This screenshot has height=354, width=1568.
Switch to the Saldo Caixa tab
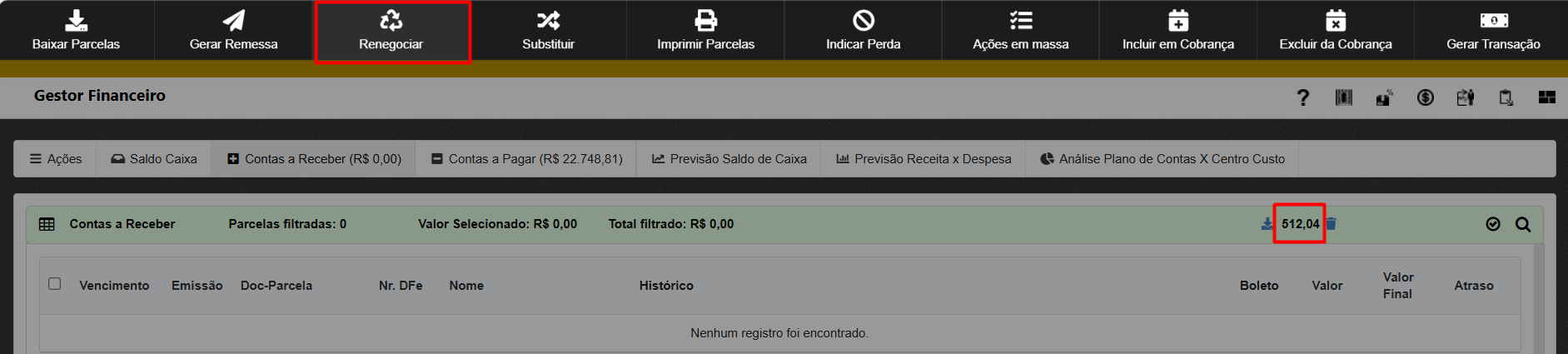pyautogui.click(x=154, y=159)
